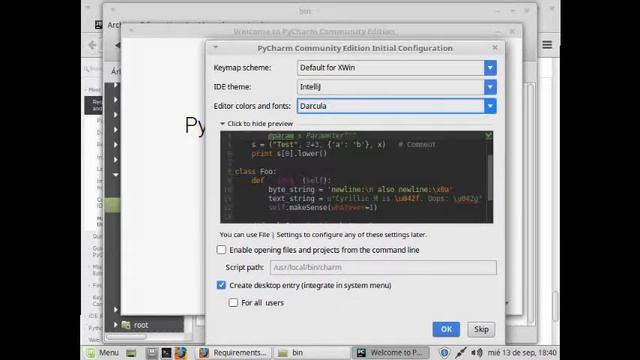Collapse the expanded down-arrow node in file tree
This screenshot has width=640, height=360.
click(116, 175)
